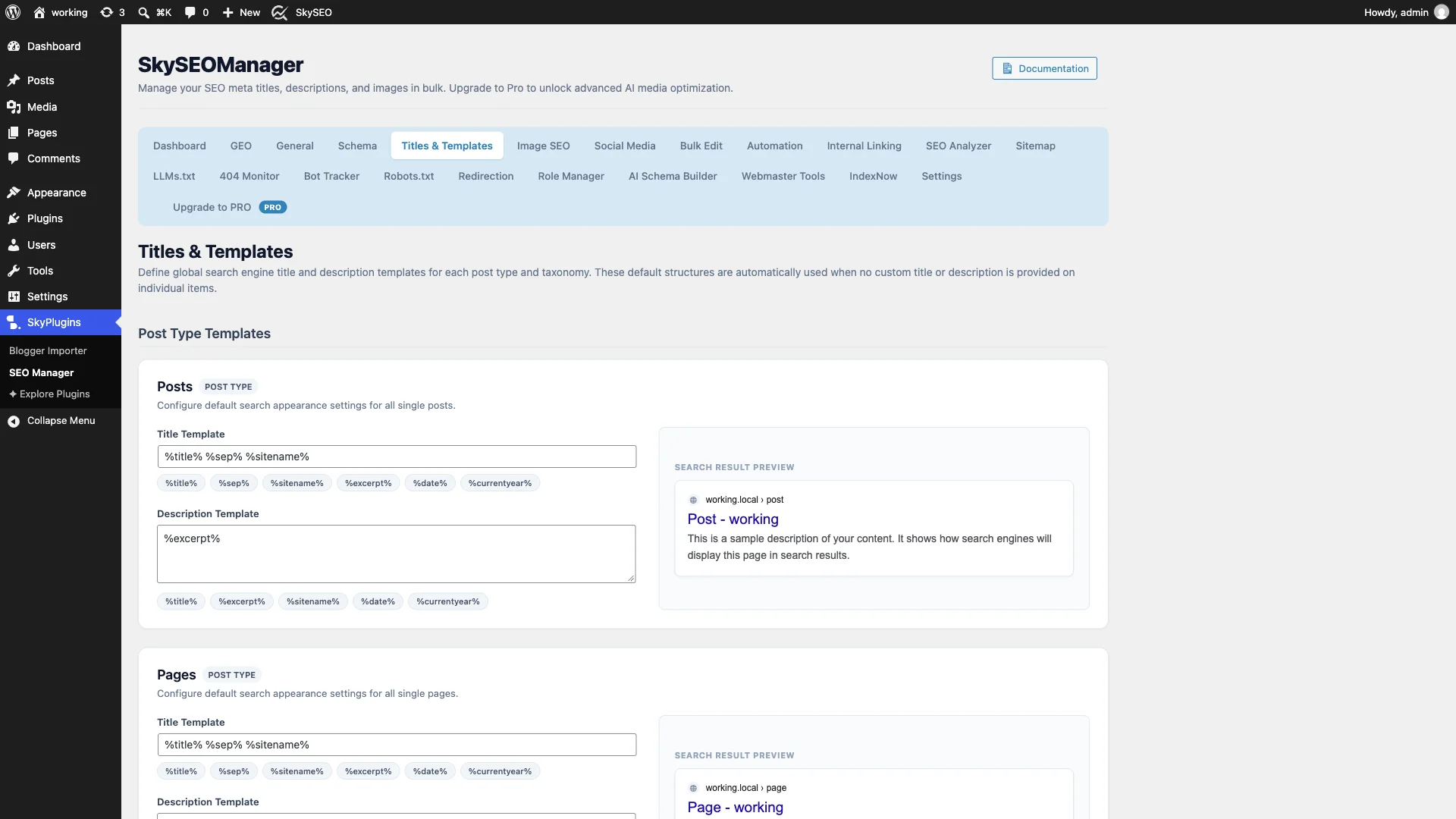The width and height of the screenshot is (1456, 819).
Task: Click the Appearance brush icon
Action: (x=14, y=193)
